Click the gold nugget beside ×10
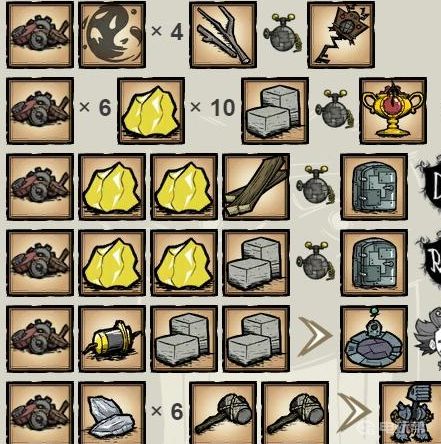 point(151,111)
